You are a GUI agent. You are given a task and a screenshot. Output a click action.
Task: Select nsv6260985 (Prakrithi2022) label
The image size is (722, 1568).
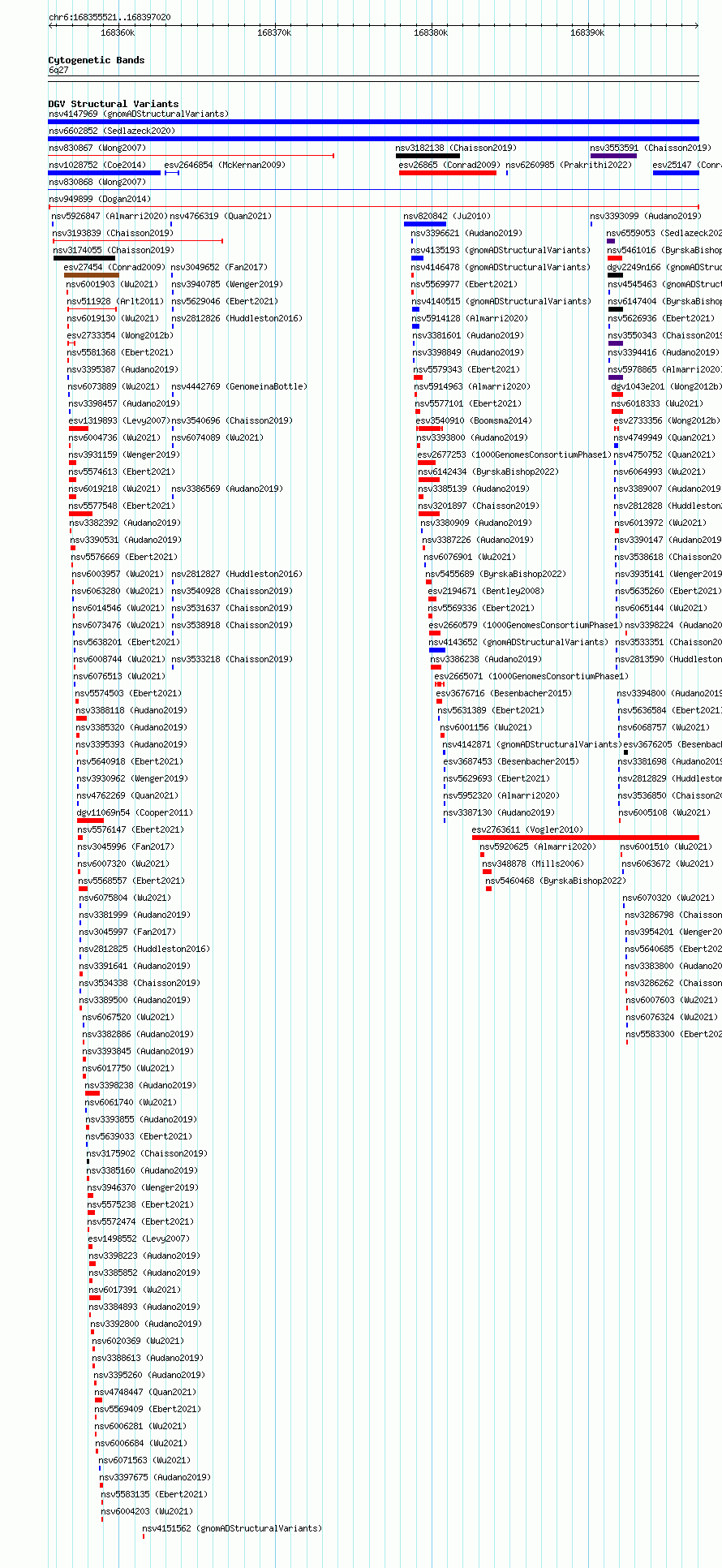(569, 165)
